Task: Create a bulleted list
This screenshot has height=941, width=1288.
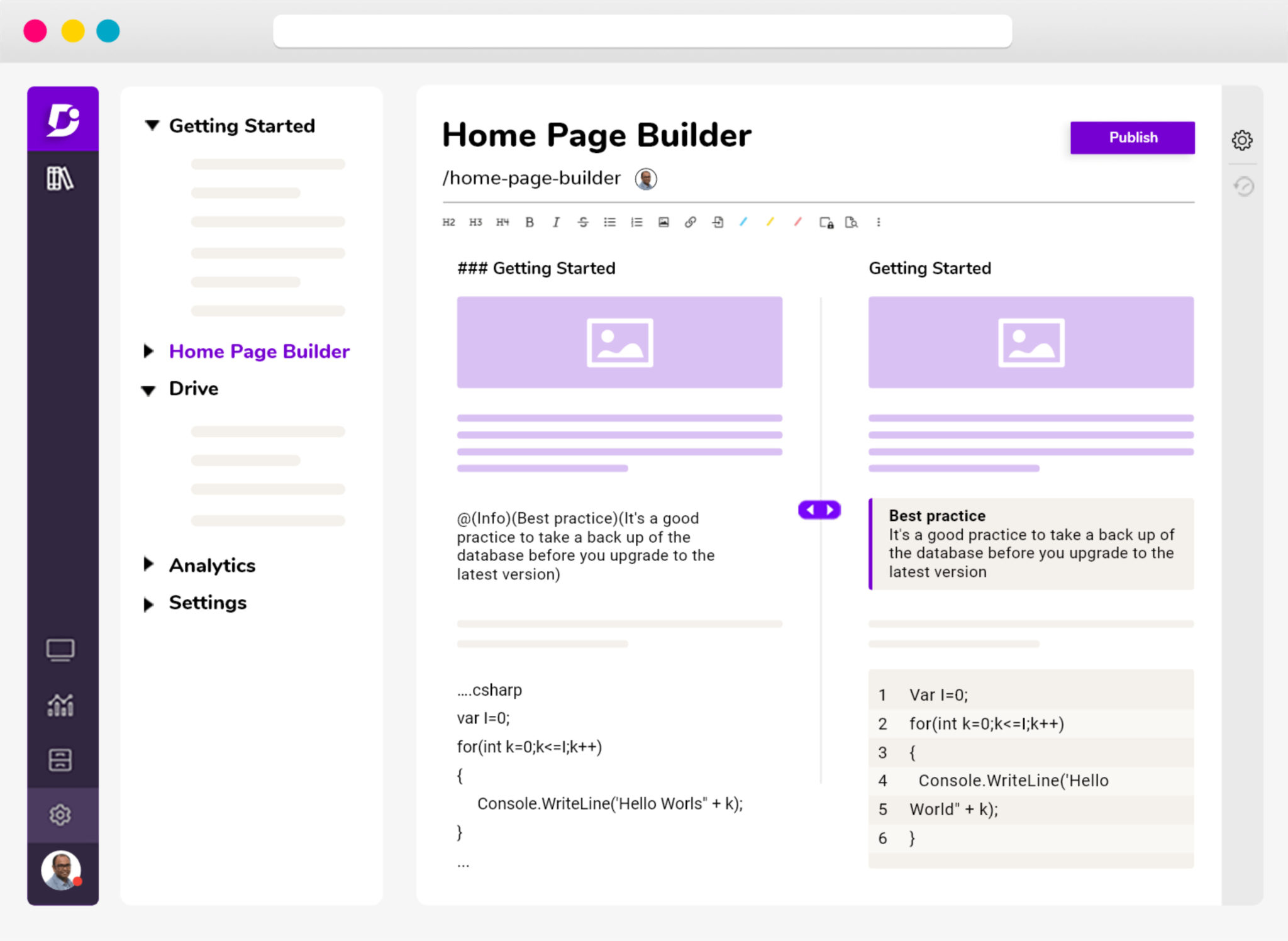Action: (x=611, y=222)
